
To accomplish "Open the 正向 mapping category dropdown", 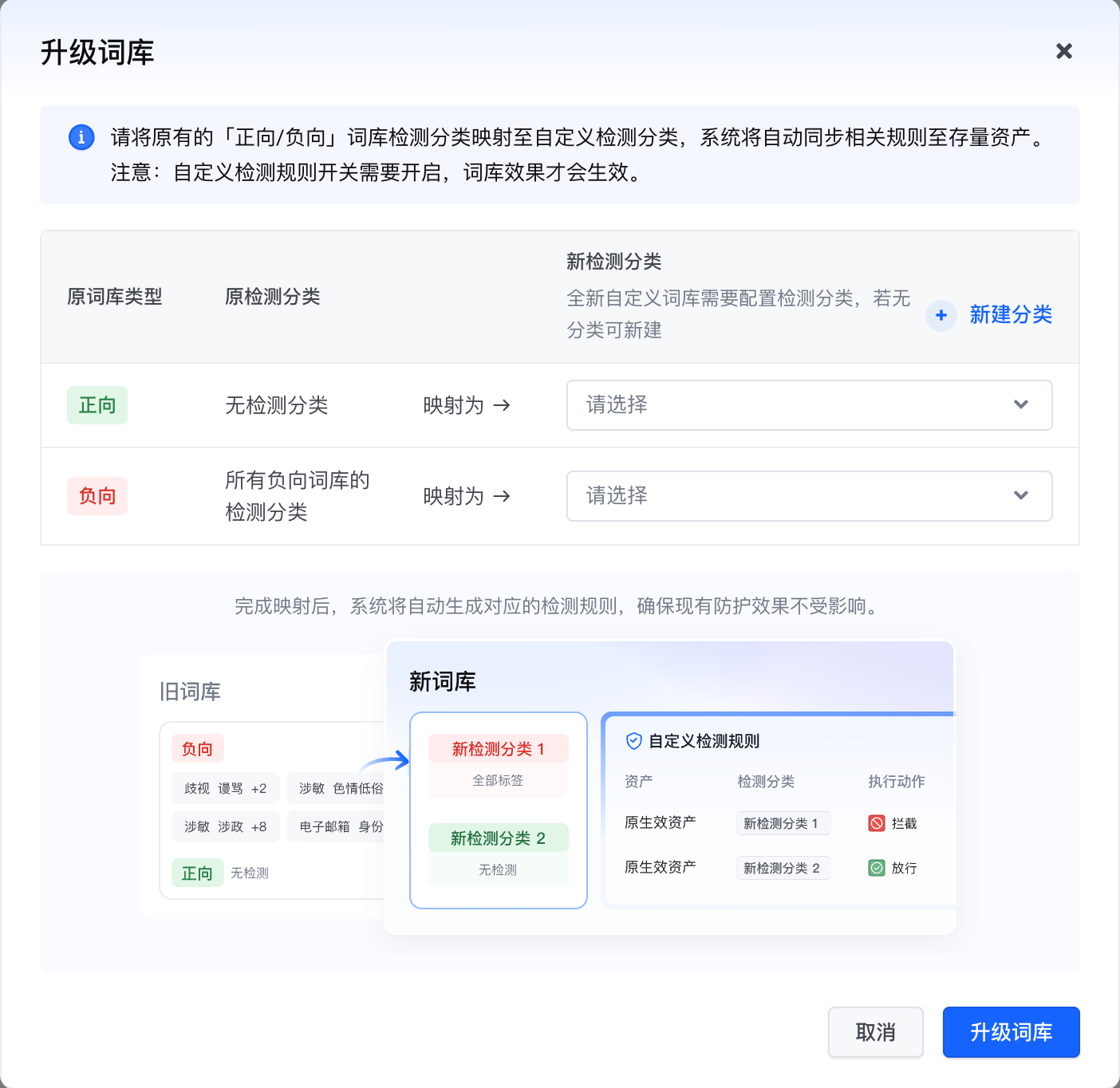I will click(x=809, y=405).
